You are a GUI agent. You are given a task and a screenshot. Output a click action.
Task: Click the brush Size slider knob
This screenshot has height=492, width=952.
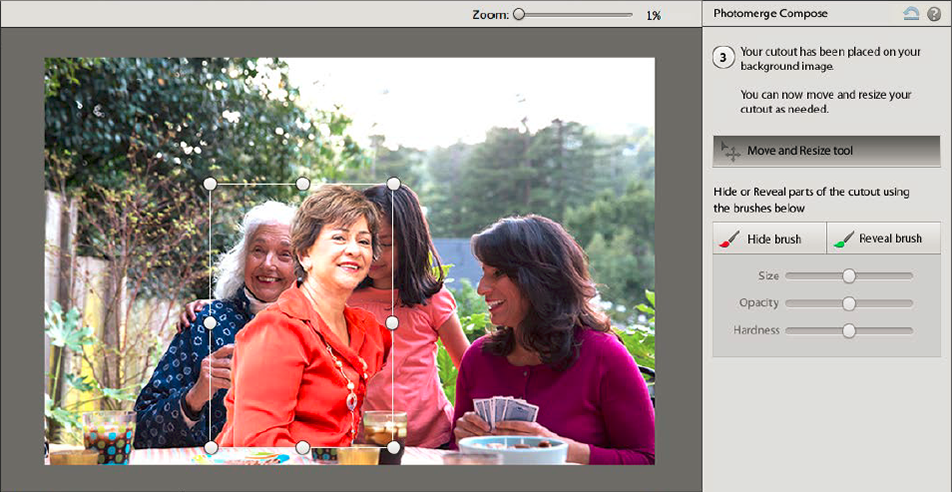[849, 276]
